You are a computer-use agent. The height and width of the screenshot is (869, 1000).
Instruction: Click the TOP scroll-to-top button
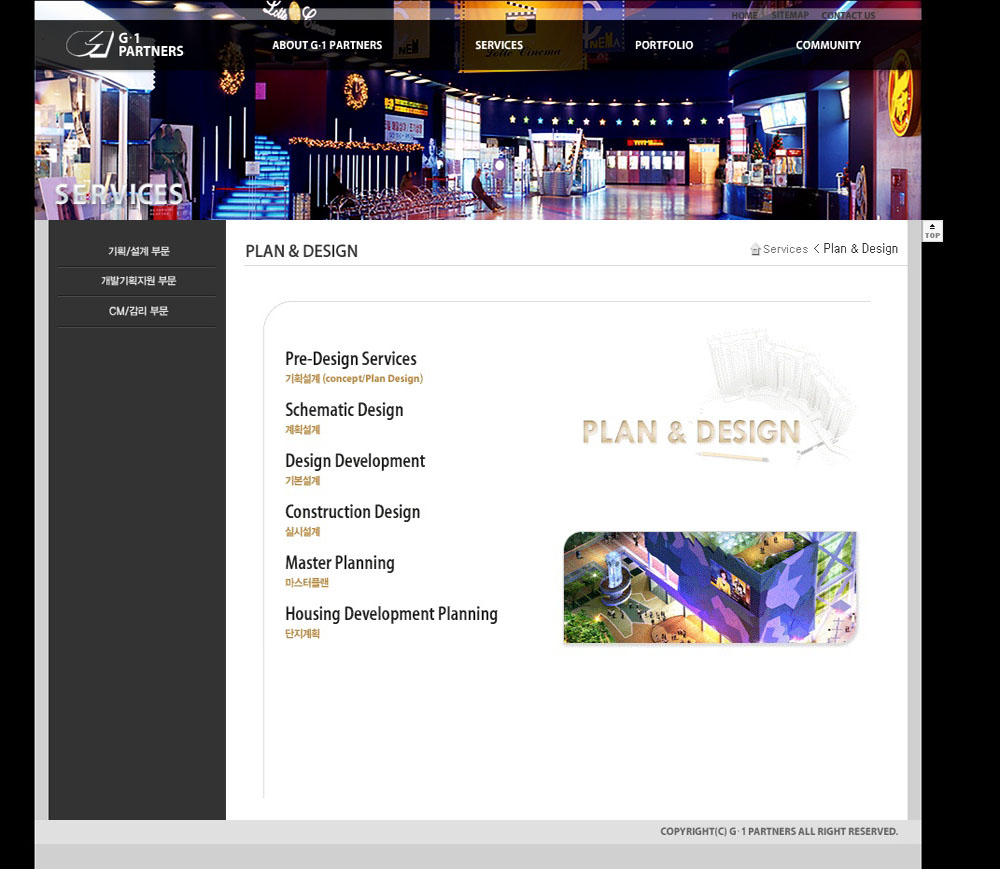pos(932,231)
